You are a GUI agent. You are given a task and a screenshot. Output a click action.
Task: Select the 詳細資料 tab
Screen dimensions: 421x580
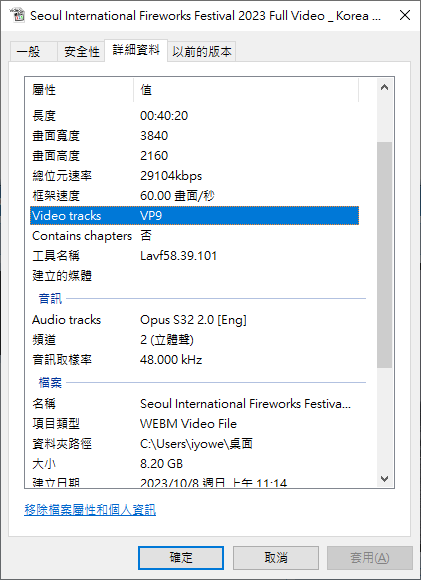click(136, 50)
